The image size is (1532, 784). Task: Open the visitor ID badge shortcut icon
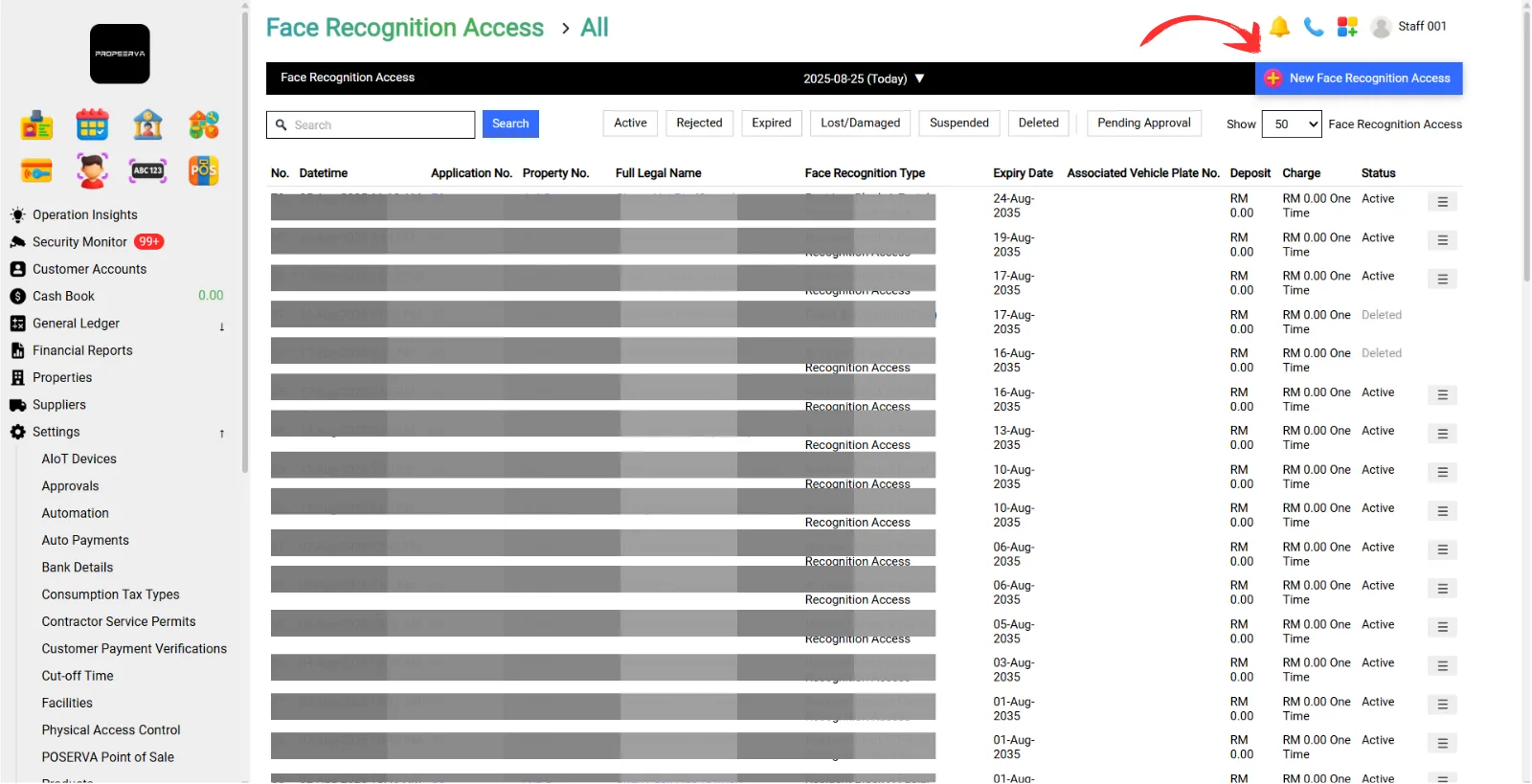(36, 124)
